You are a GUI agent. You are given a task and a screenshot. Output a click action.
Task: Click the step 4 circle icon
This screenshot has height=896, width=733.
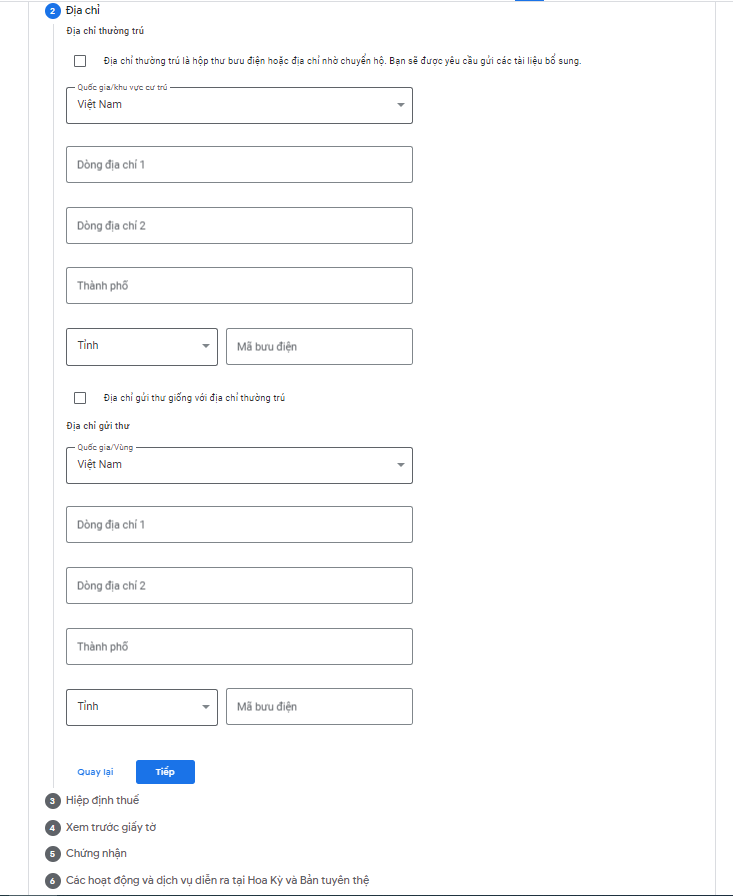(53, 828)
